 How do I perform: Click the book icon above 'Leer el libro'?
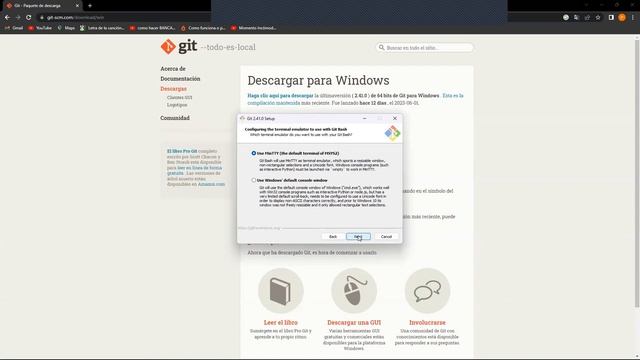tap(281, 291)
